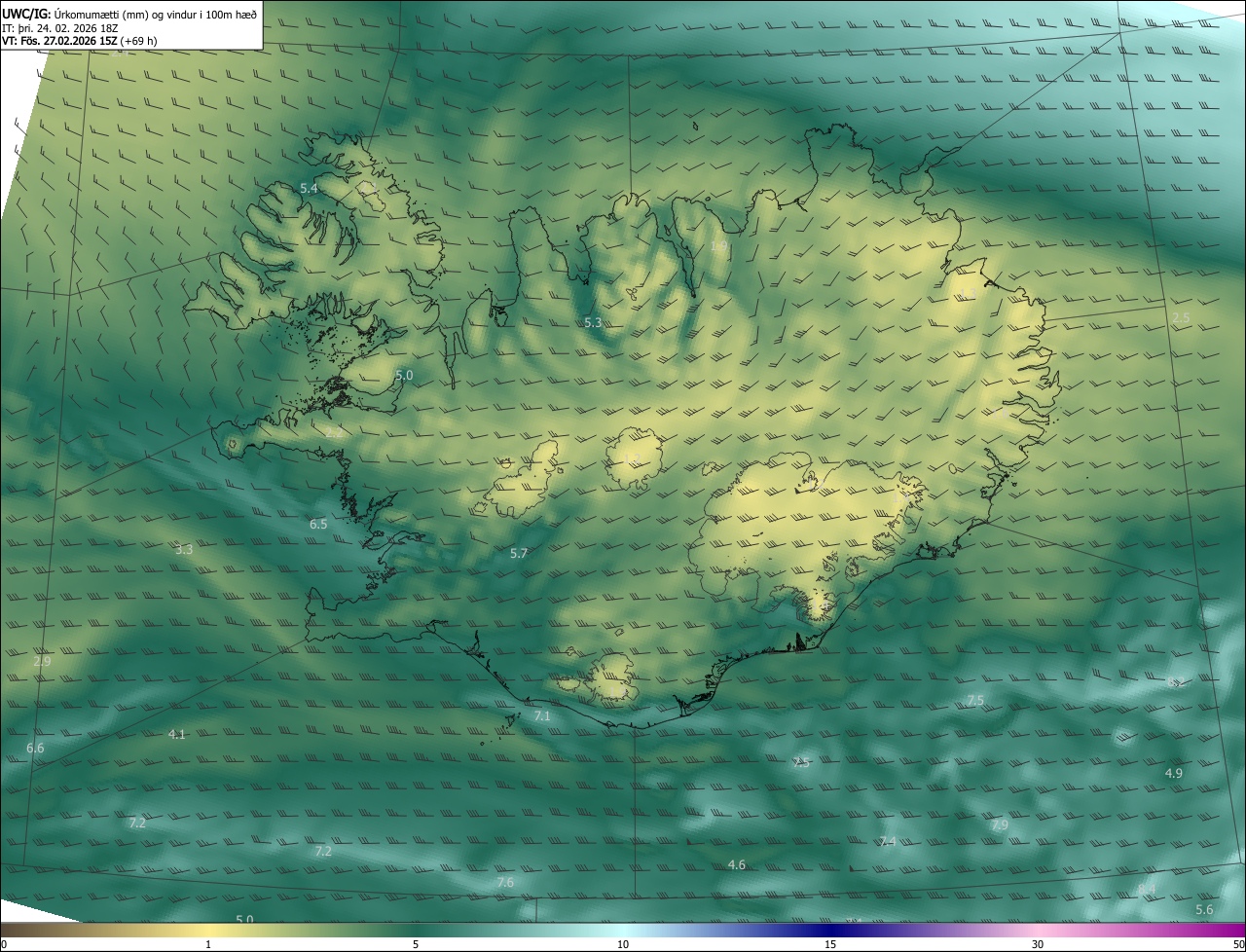Click the 5.4 value over the Westfjords

coord(309,188)
